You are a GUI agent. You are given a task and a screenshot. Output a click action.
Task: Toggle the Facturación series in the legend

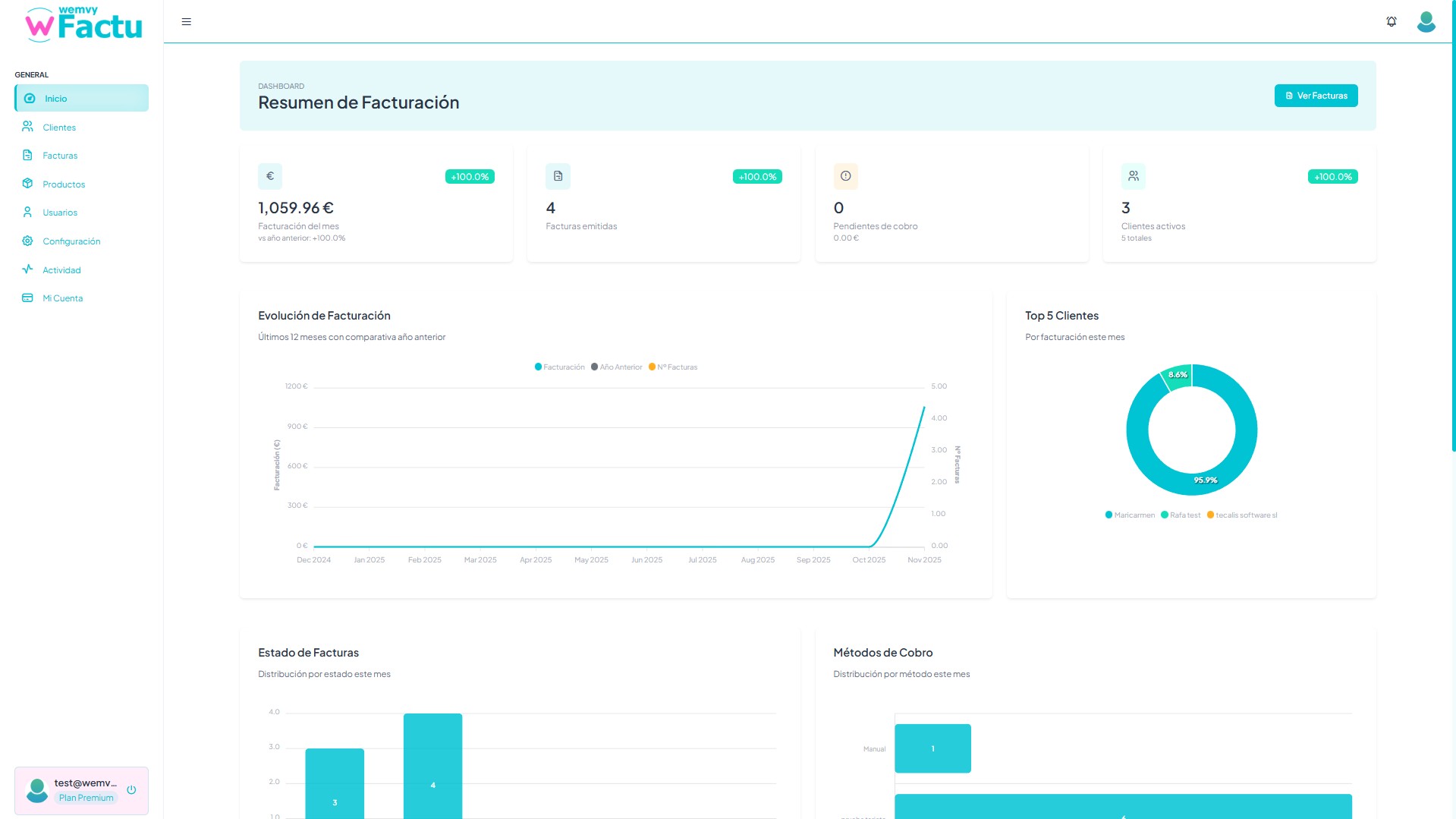(559, 367)
